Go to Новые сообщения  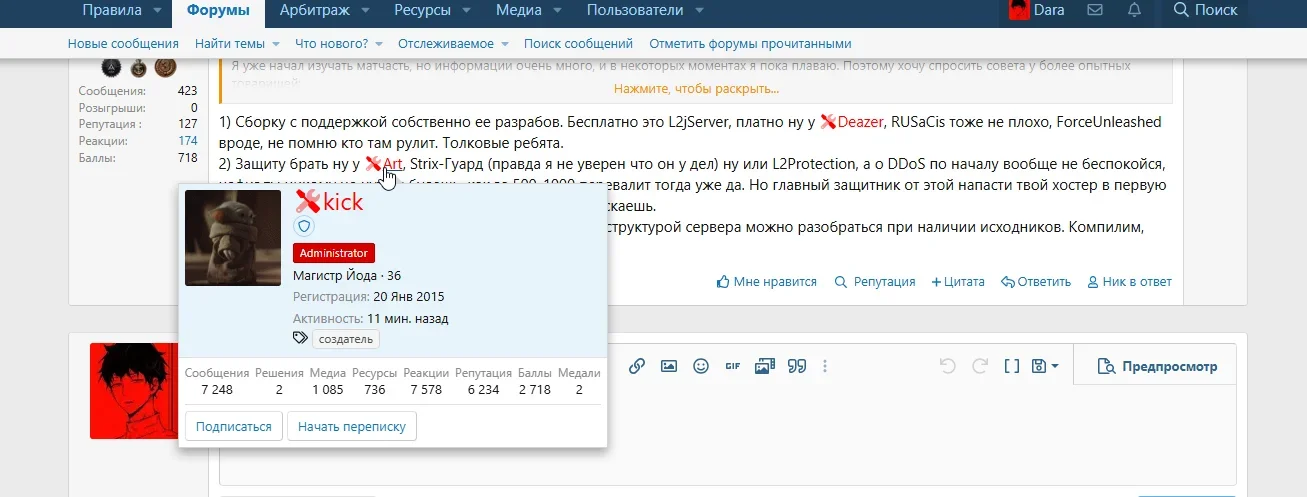click(x=123, y=44)
